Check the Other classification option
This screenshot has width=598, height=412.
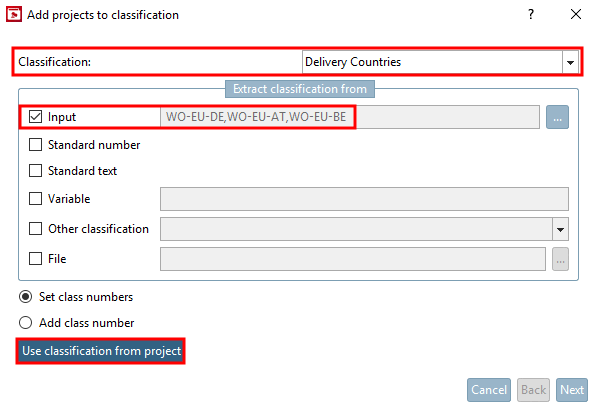tap(35, 229)
